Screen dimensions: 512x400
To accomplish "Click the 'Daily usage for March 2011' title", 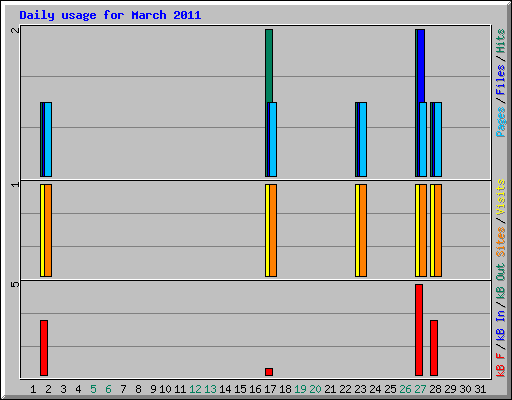I will click(110, 15).
